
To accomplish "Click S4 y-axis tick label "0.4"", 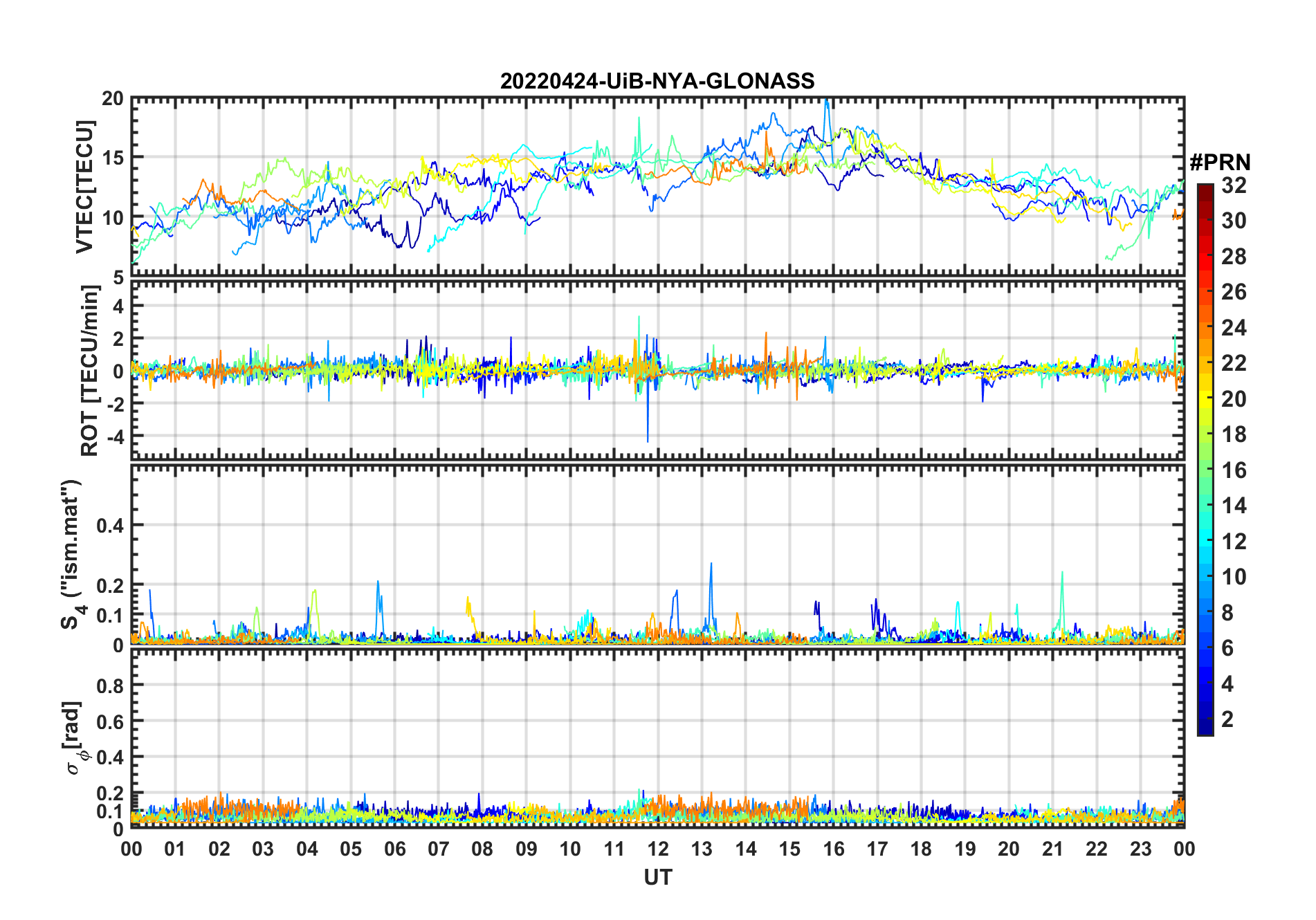I will [110, 526].
